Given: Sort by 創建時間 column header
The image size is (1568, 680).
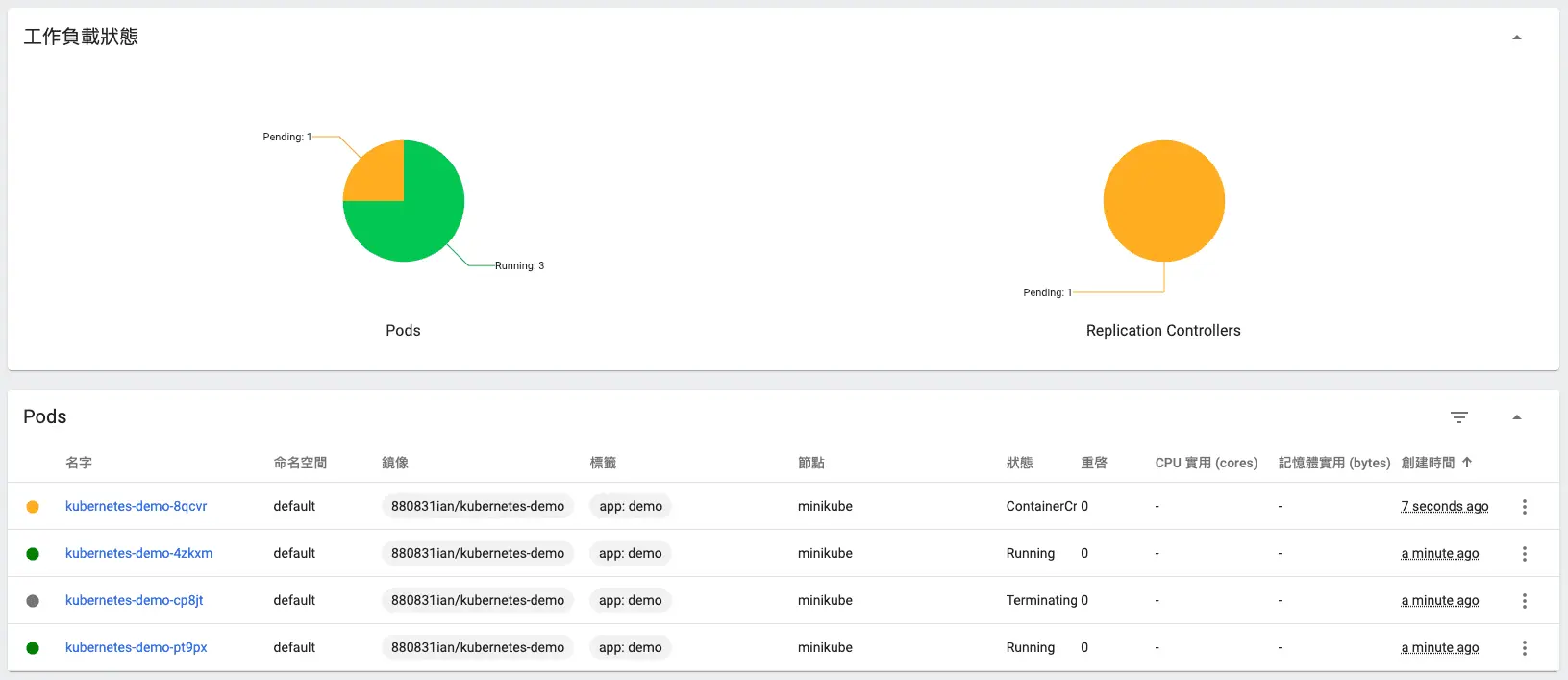Looking at the screenshot, I should (x=1428, y=463).
